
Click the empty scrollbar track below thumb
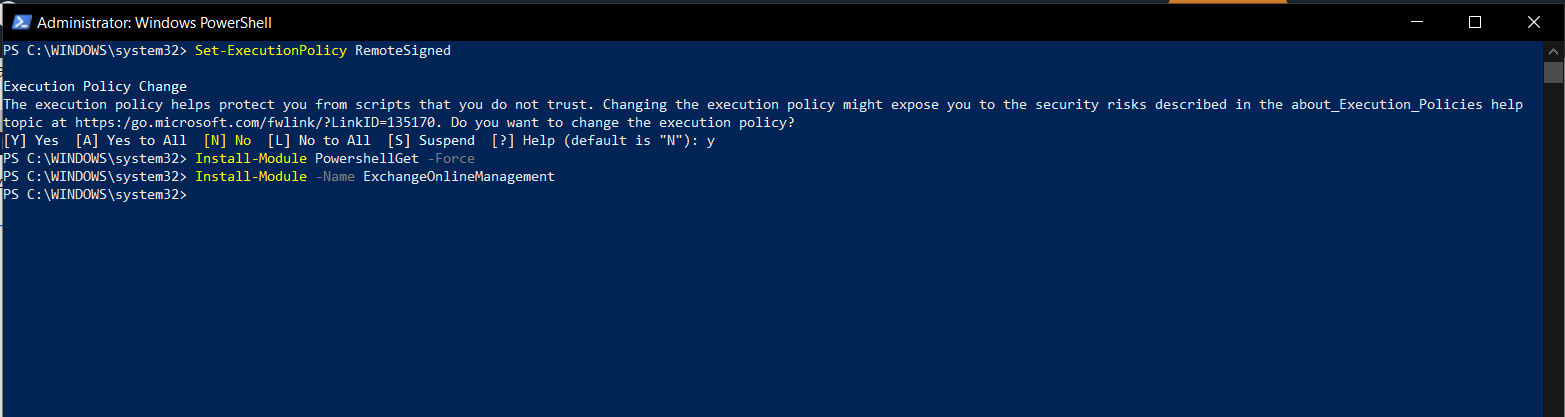1552,250
